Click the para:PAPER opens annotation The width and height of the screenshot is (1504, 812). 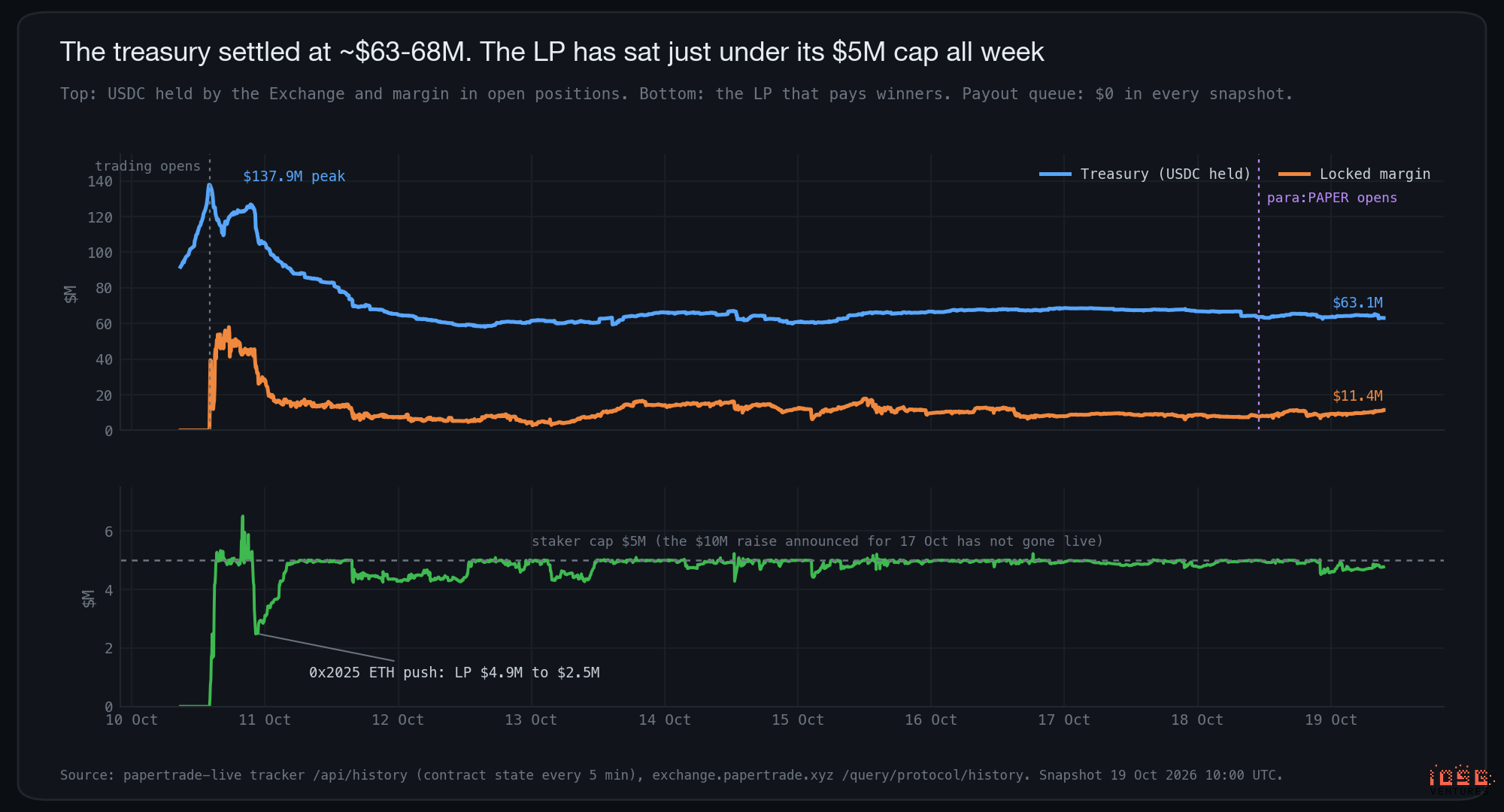[1332, 198]
